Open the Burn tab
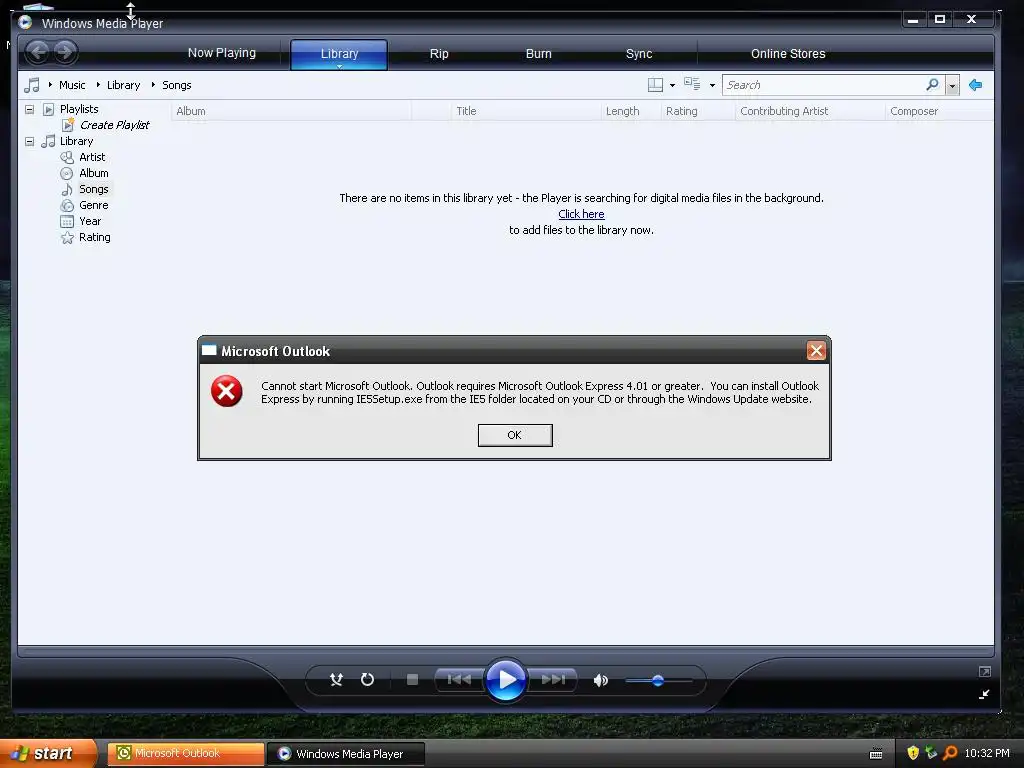 (x=539, y=54)
